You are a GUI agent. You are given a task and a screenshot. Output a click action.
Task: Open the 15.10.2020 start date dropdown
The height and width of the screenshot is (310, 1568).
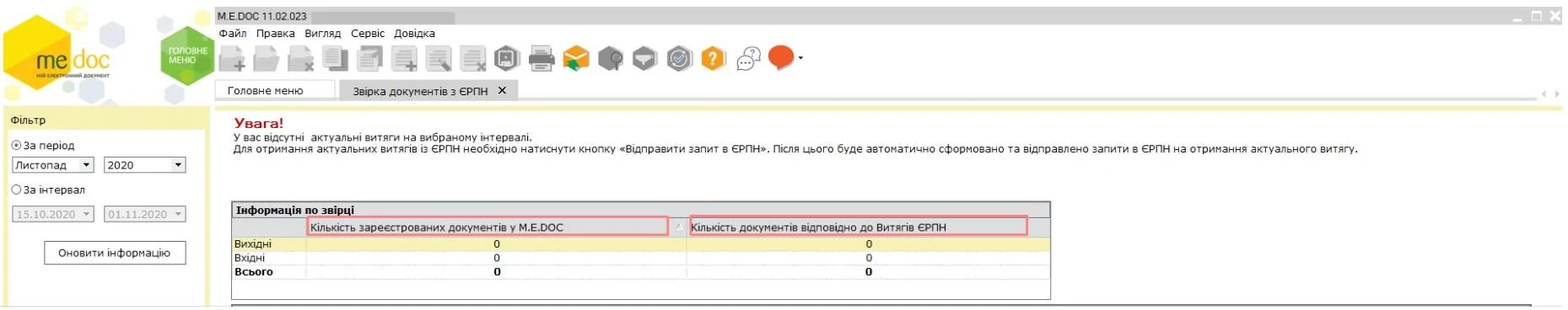point(86,215)
